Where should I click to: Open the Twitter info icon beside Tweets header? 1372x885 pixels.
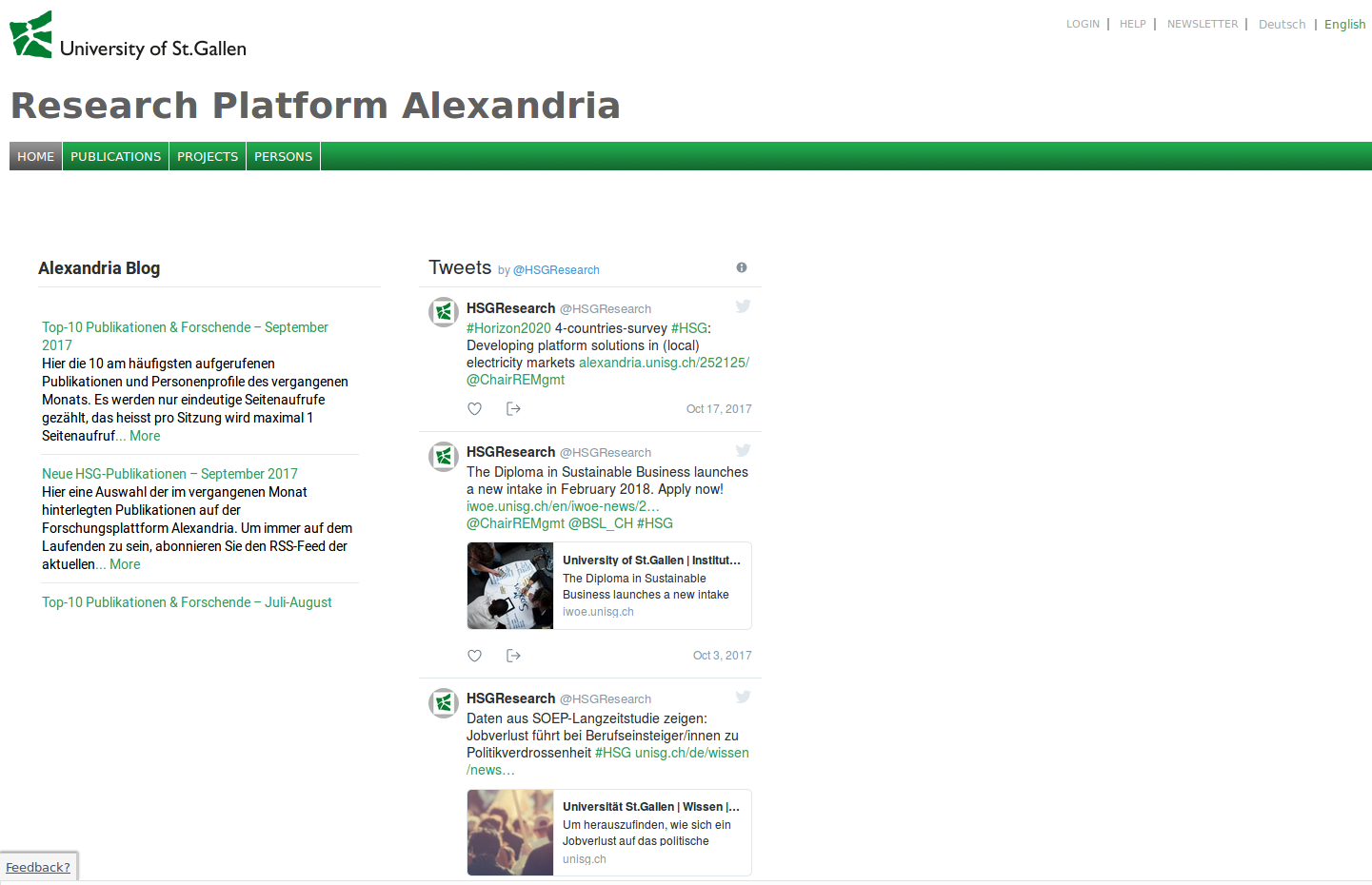742,267
